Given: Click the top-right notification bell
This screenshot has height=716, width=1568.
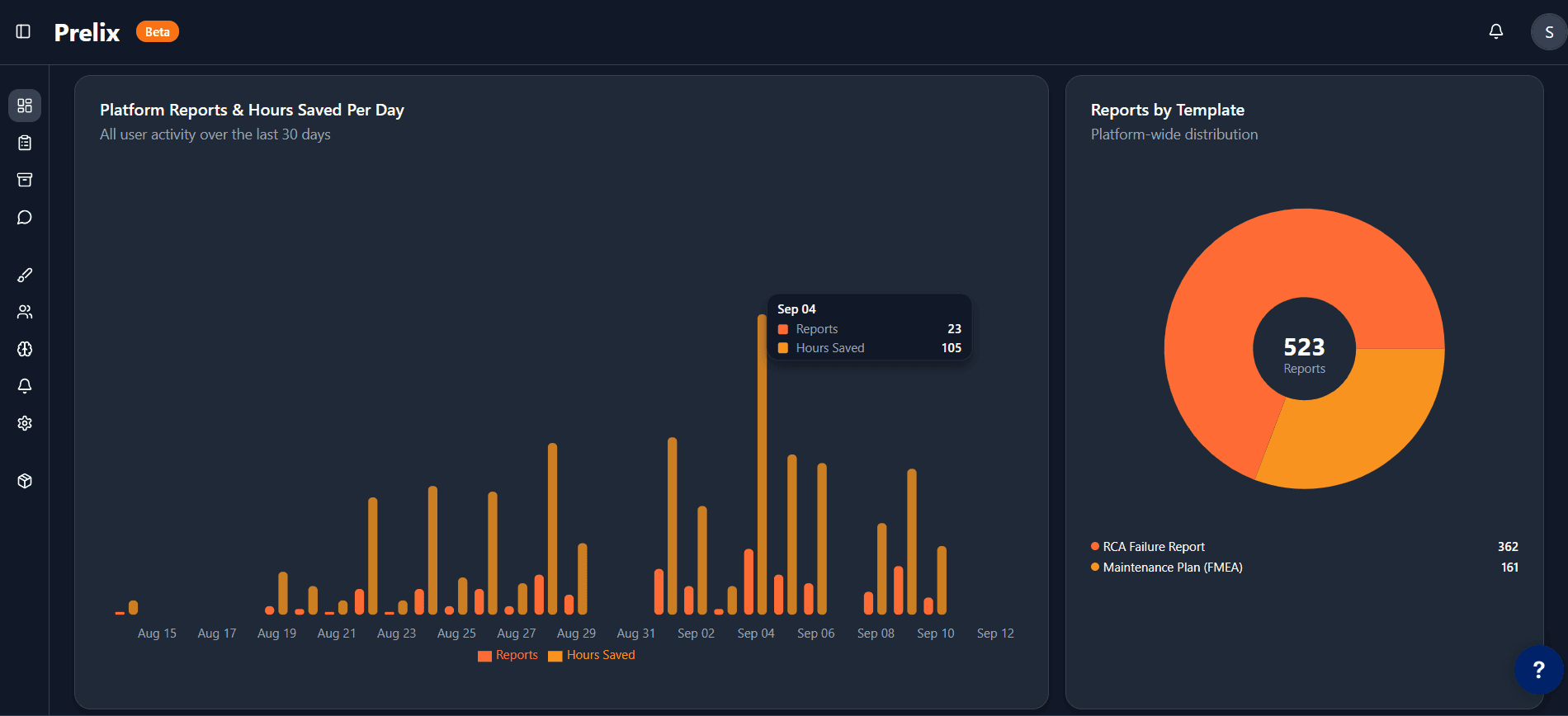Looking at the screenshot, I should pyautogui.click(x=1495, y=31).
